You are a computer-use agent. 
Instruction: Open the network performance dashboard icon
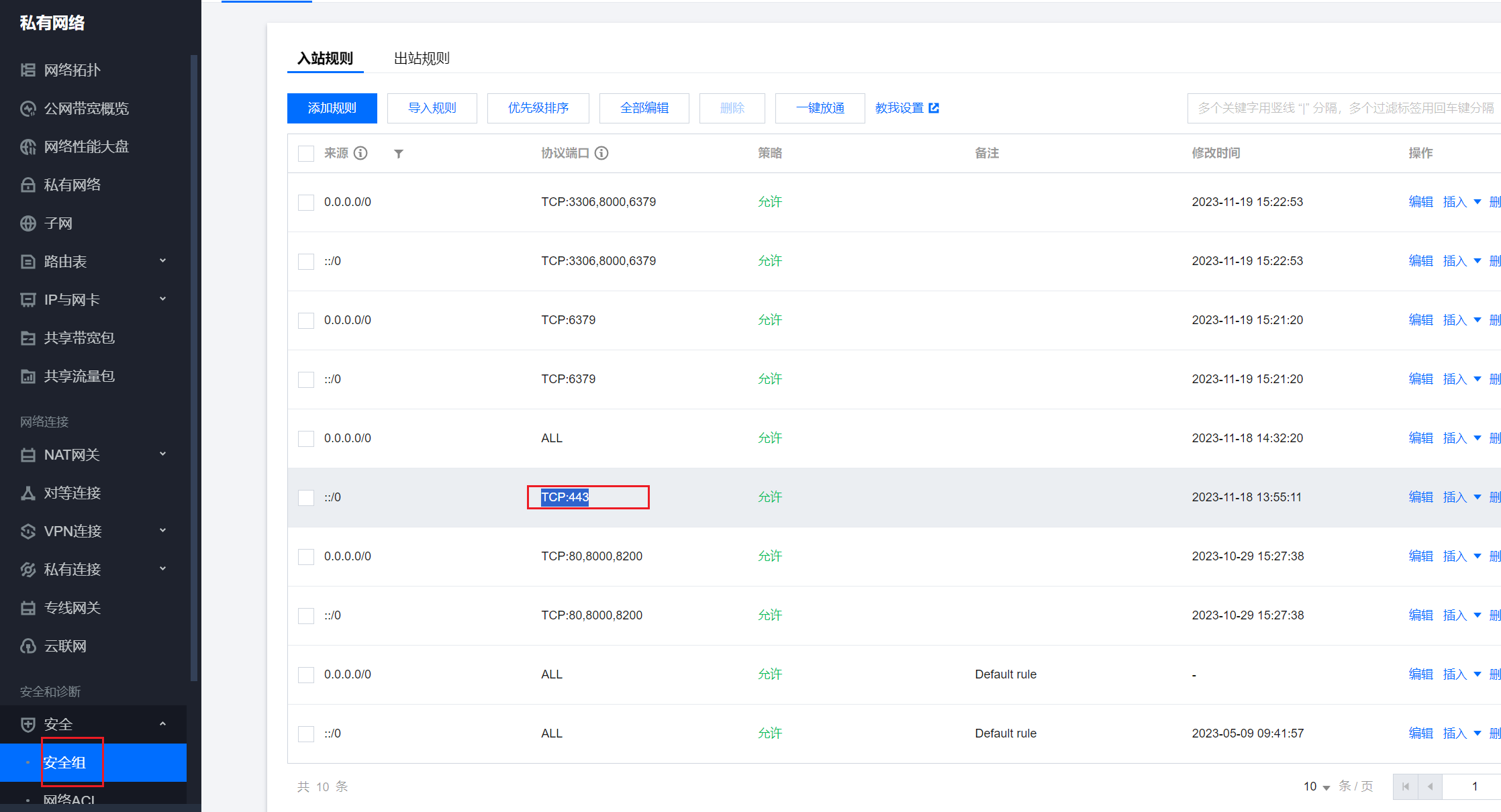pos(28,147)
